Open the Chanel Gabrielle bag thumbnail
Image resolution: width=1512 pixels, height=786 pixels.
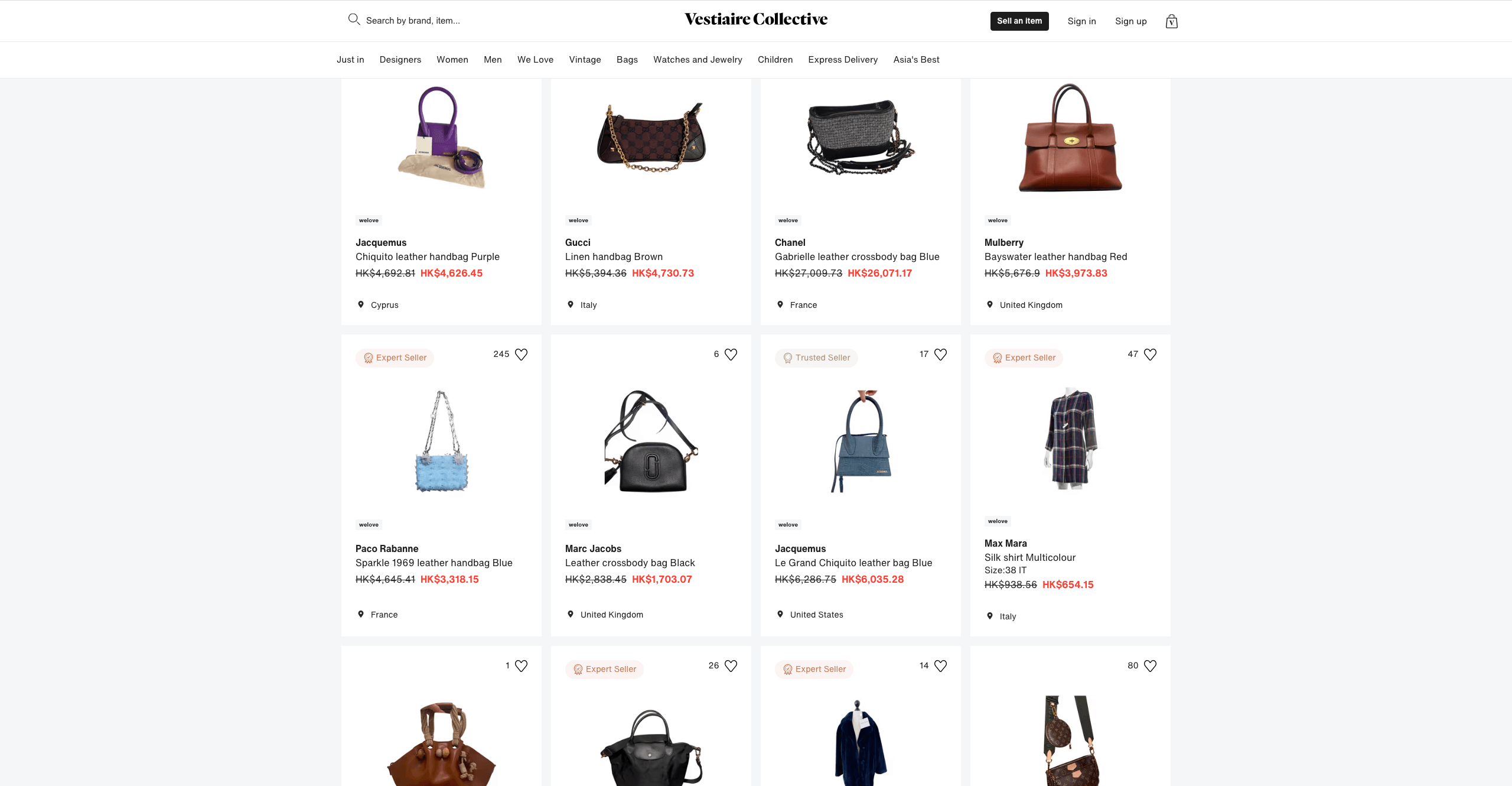click(861, 137)
